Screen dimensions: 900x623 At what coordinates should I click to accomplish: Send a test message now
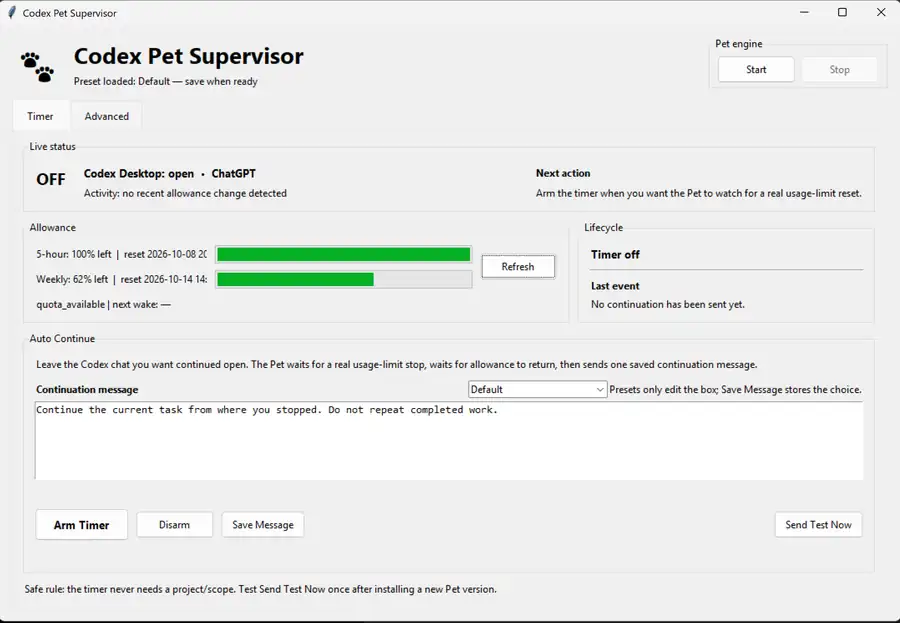pos(818,525)
